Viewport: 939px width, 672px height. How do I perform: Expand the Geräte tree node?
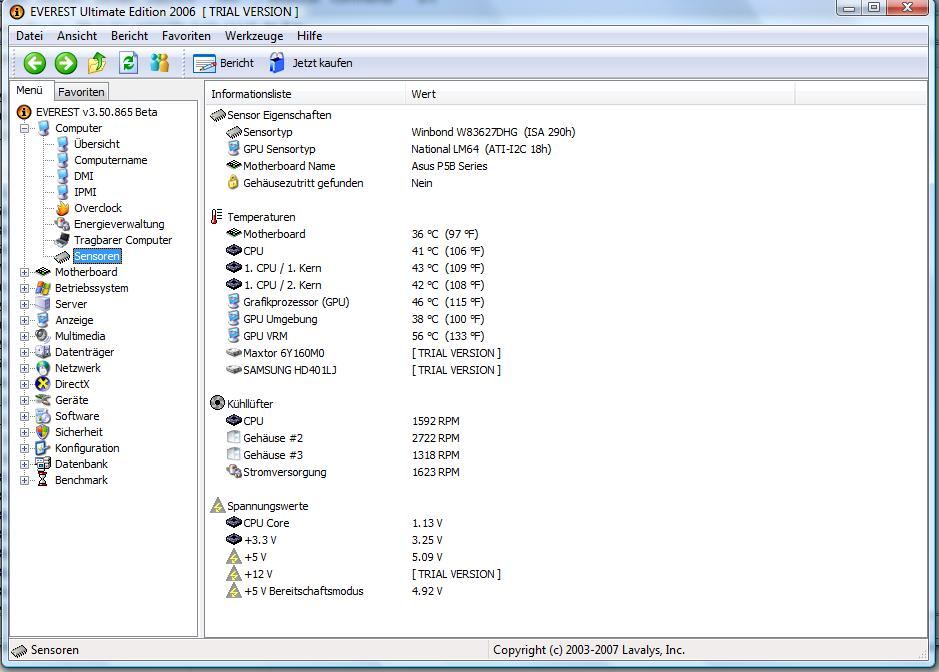tap(25, 400)
